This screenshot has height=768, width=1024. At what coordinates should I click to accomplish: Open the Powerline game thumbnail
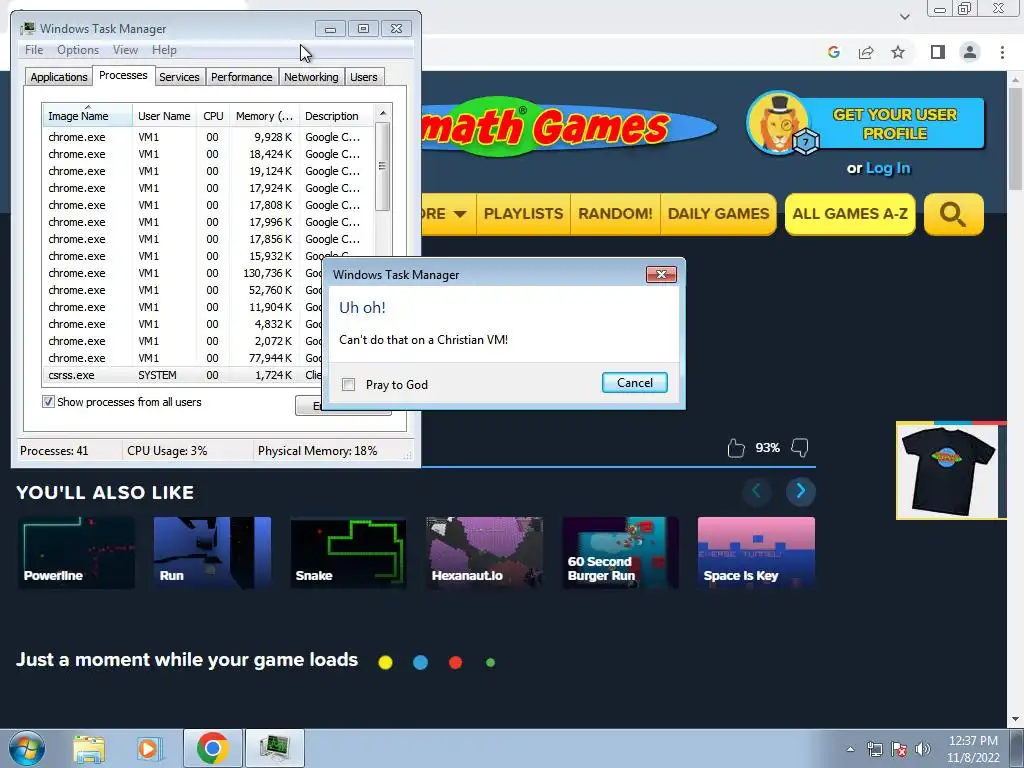76,553
